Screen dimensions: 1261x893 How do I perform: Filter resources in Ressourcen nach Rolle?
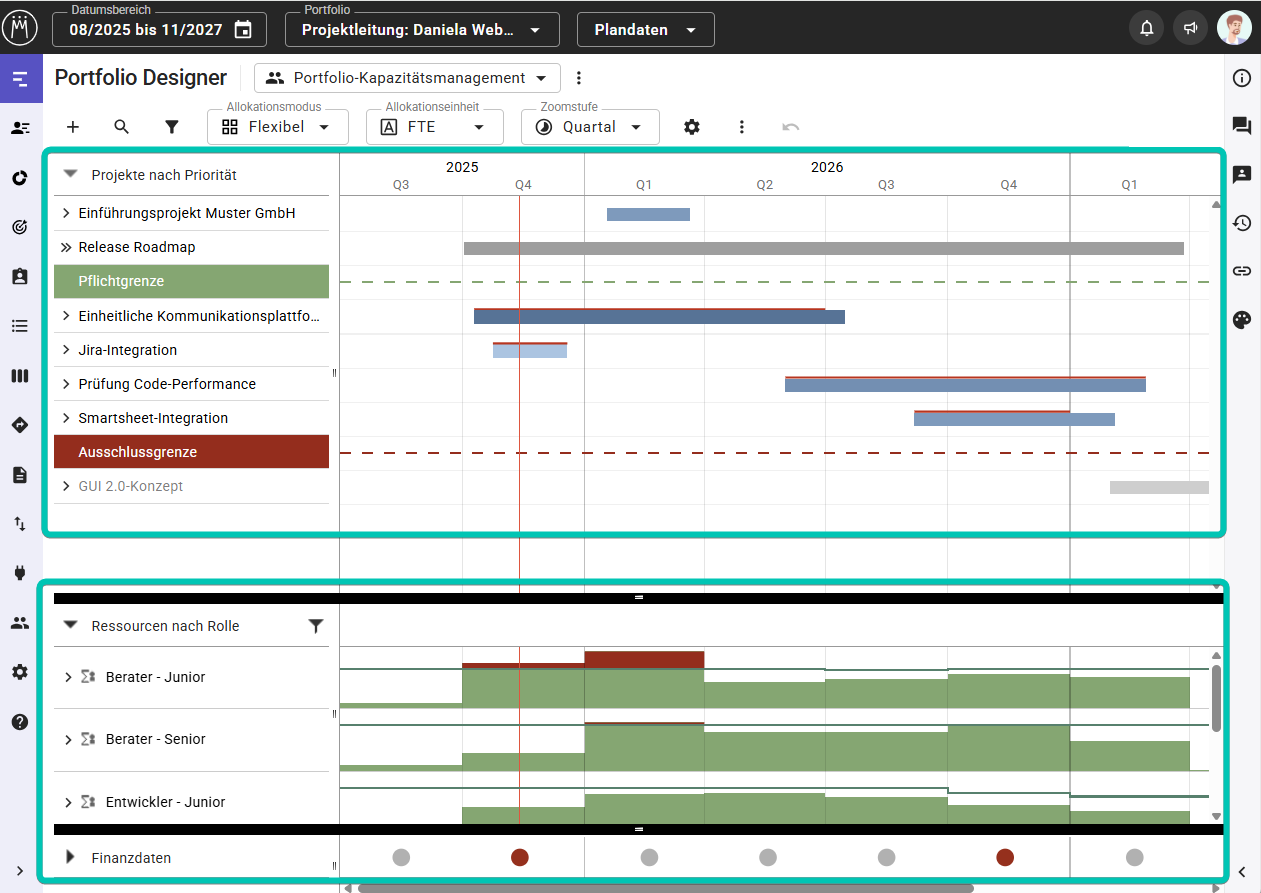(x=316, y=626)
